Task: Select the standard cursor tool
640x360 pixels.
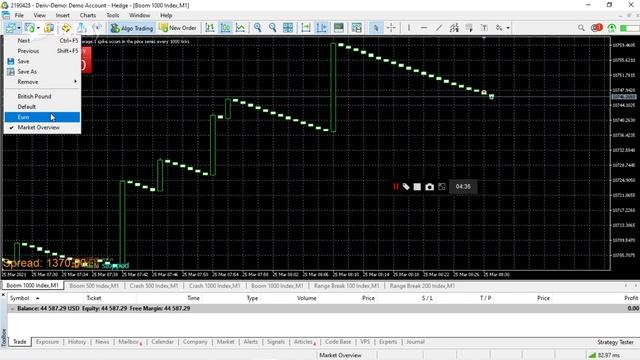Action: 376,28
